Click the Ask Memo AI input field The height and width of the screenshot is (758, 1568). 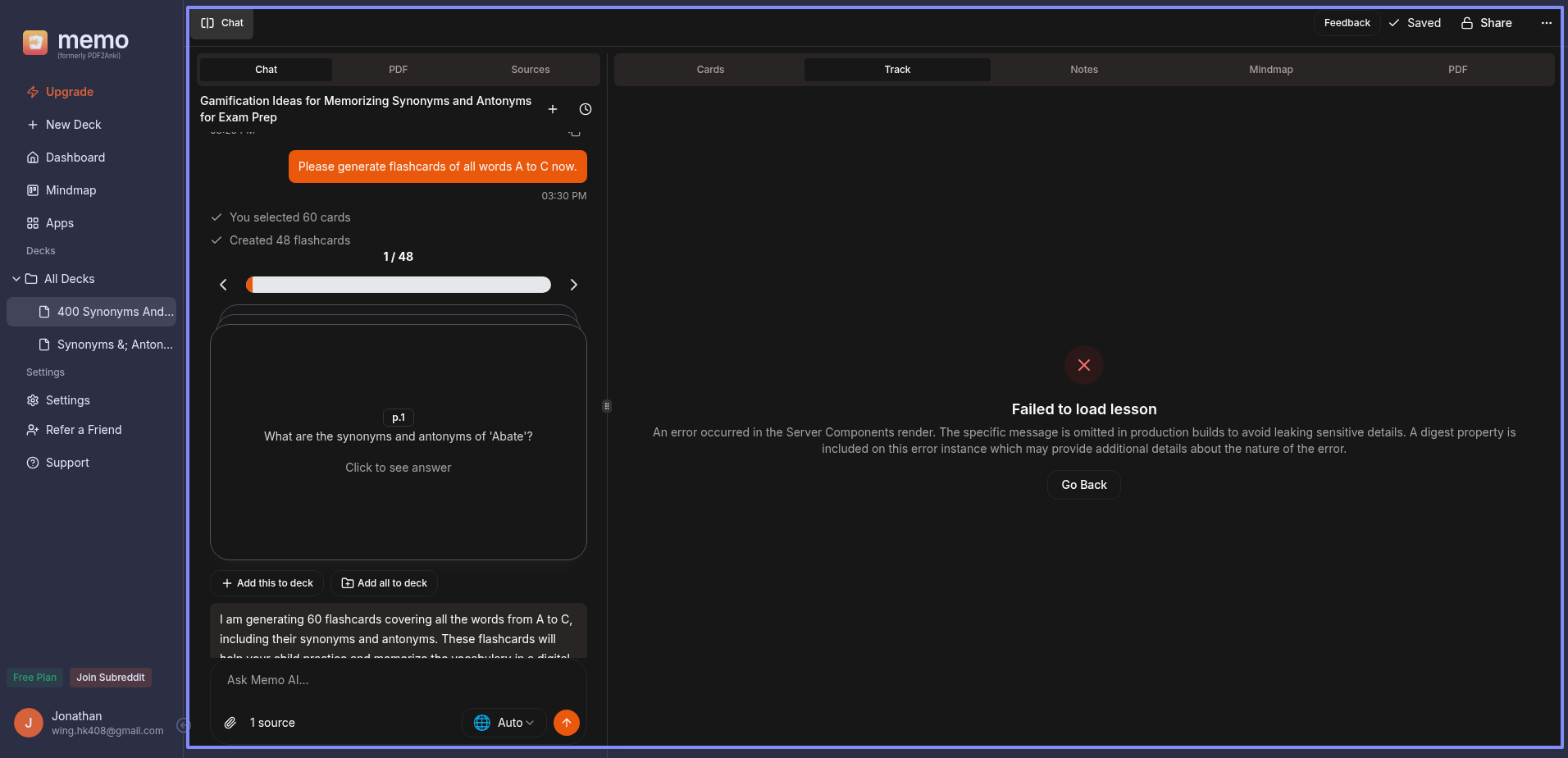[398, 680]
